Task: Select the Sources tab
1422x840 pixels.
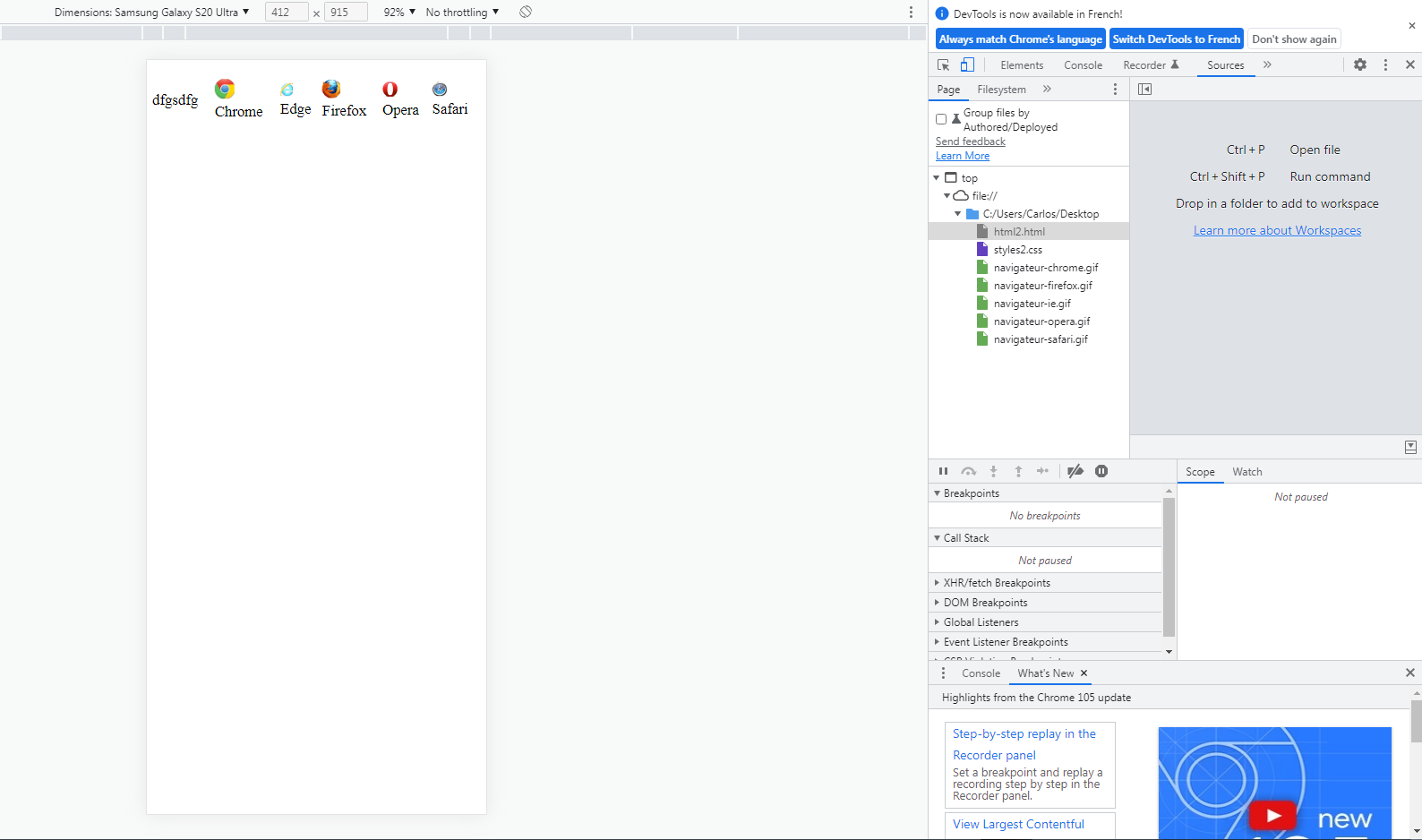Action: (x=1225, y=65)
